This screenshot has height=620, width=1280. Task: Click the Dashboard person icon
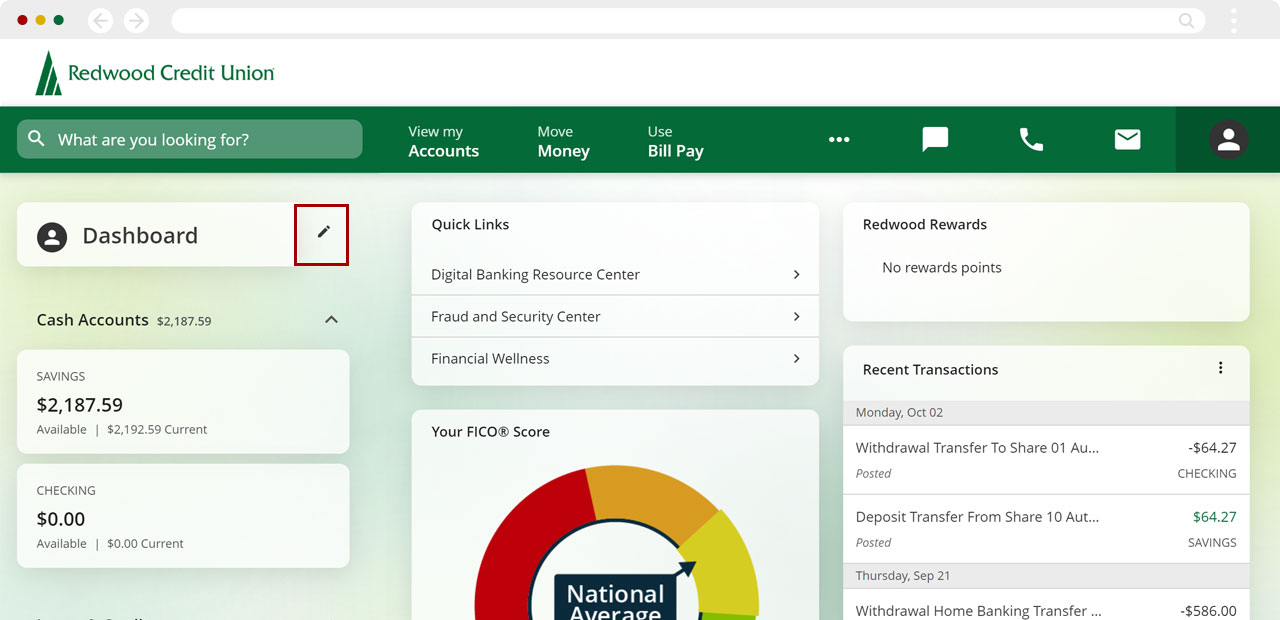52,236
